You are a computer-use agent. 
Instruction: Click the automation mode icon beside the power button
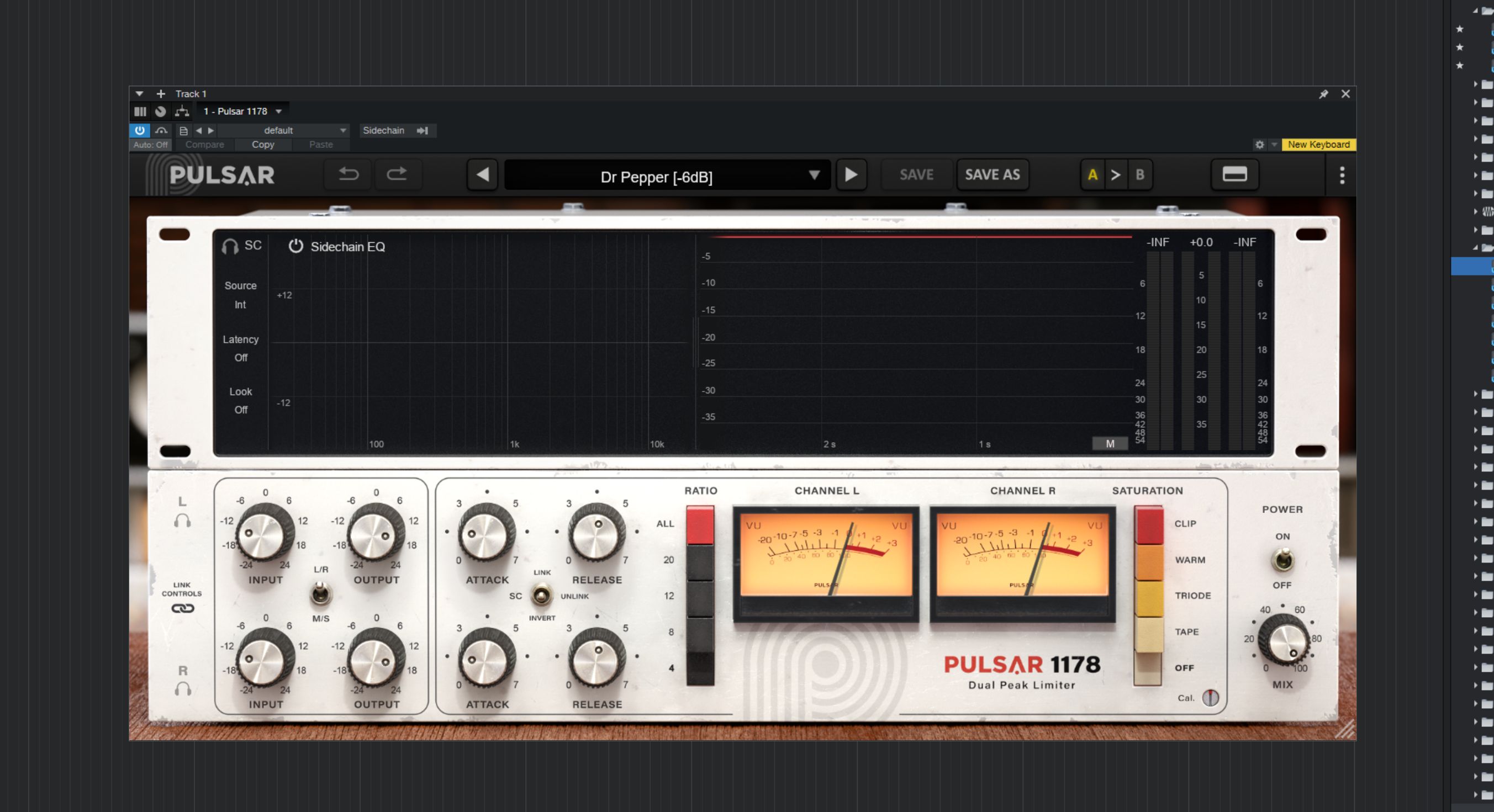coord(161,130)
